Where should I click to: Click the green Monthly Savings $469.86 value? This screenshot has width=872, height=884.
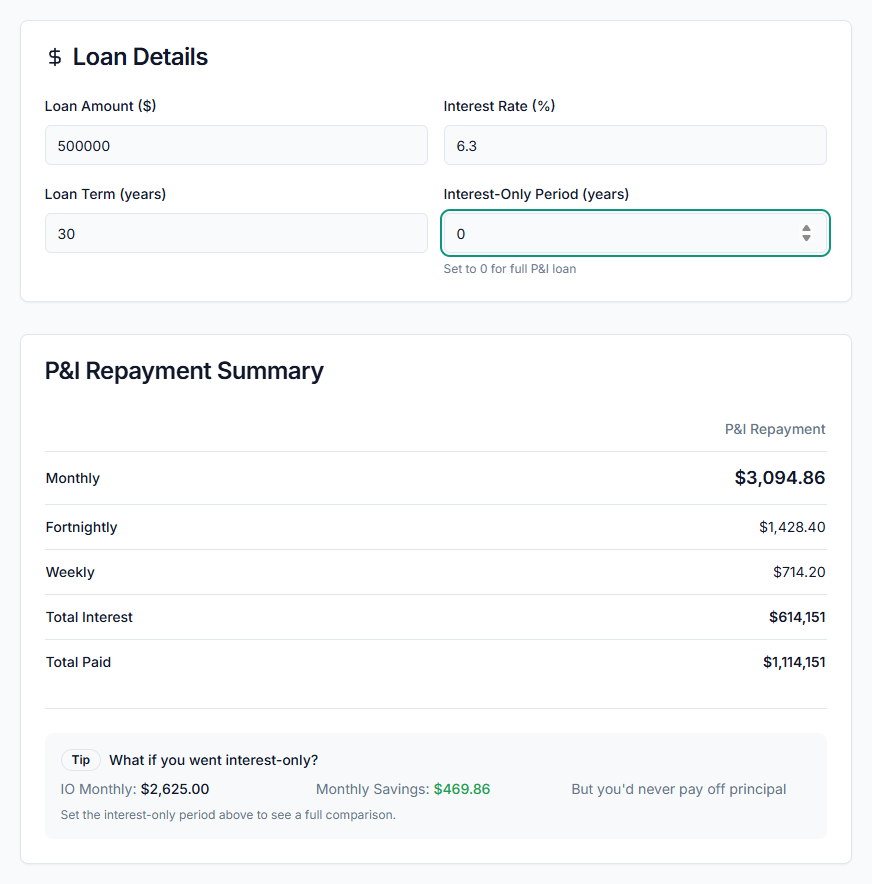(462, 789)
